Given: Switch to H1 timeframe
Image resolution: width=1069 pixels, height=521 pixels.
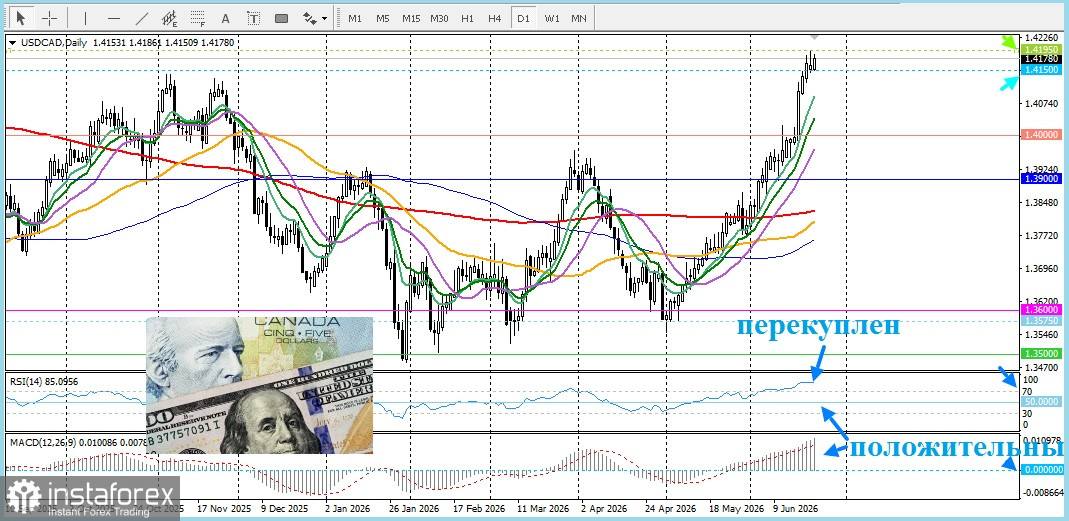Looking at the screenshot, I should coord(467,18).
